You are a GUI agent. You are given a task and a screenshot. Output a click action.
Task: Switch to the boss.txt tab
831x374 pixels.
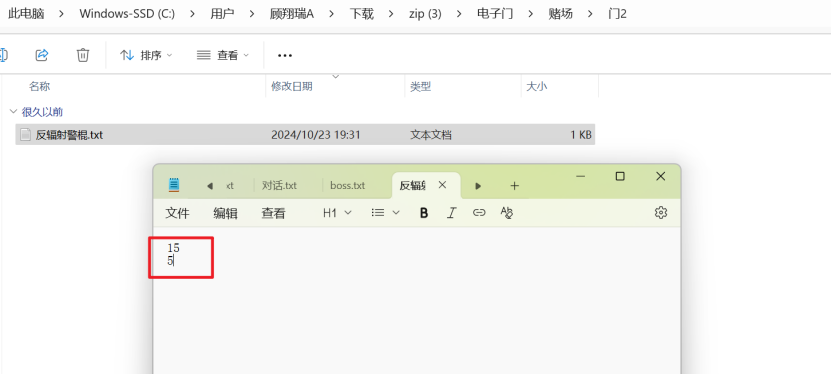(348, 185)
